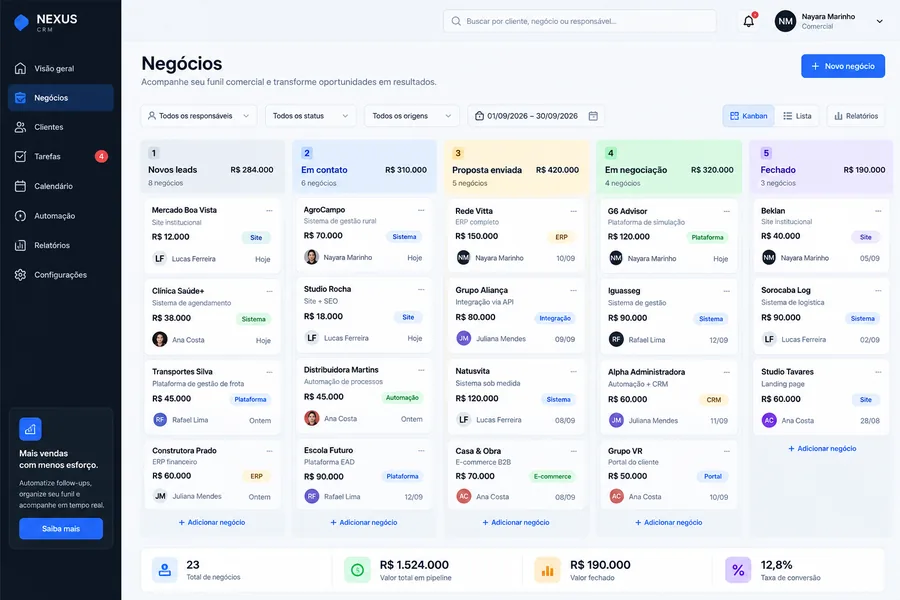Click Ana Costa avatar on Clínica Saúde+ card
The width and height of the screenshot is (900, 600).
click(x=160, y=339)
